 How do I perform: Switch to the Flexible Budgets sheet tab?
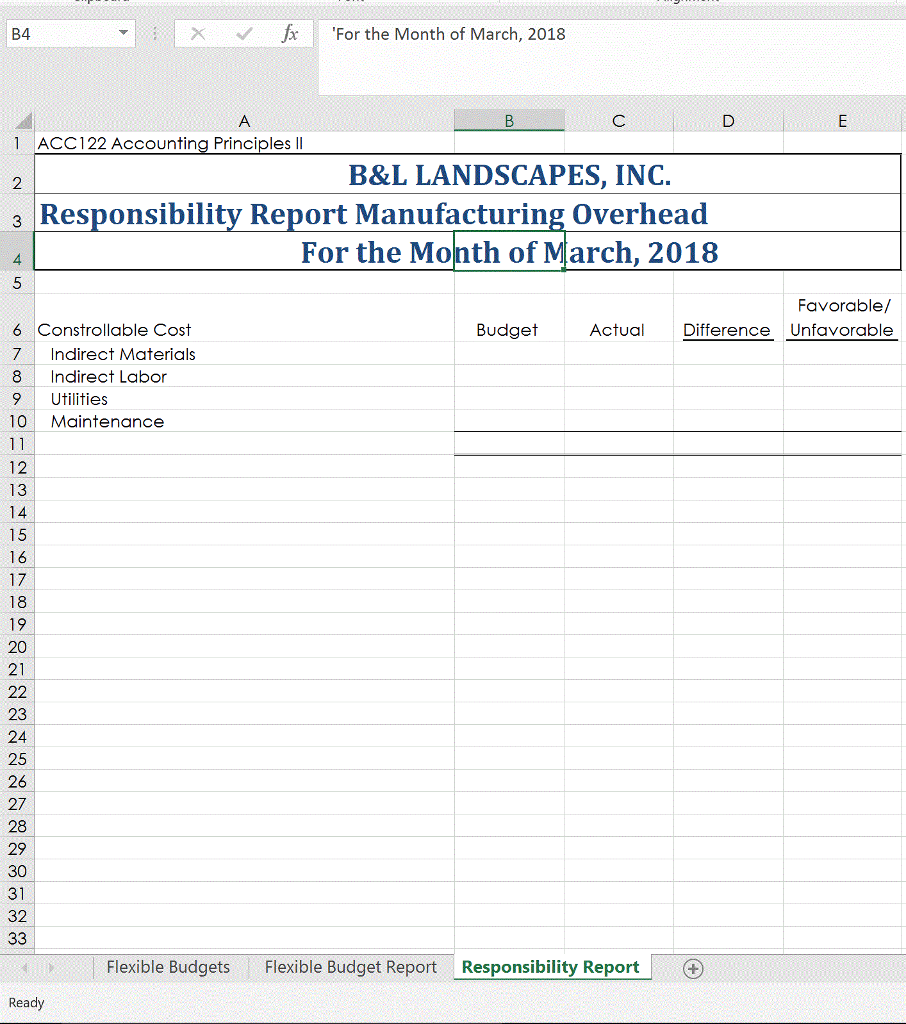tap(168, 967)
